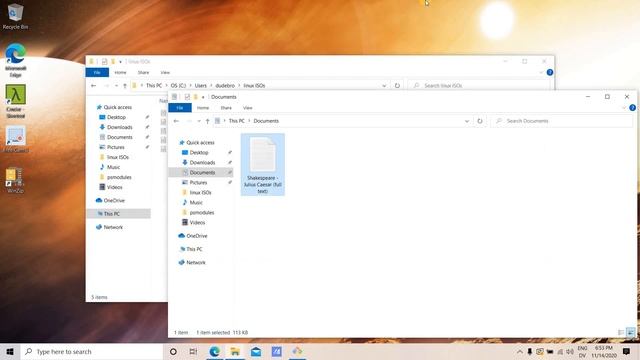Open File tab in Documents window
The width and height of the screenshot is (640, 360).
click(x=180, y=108)
